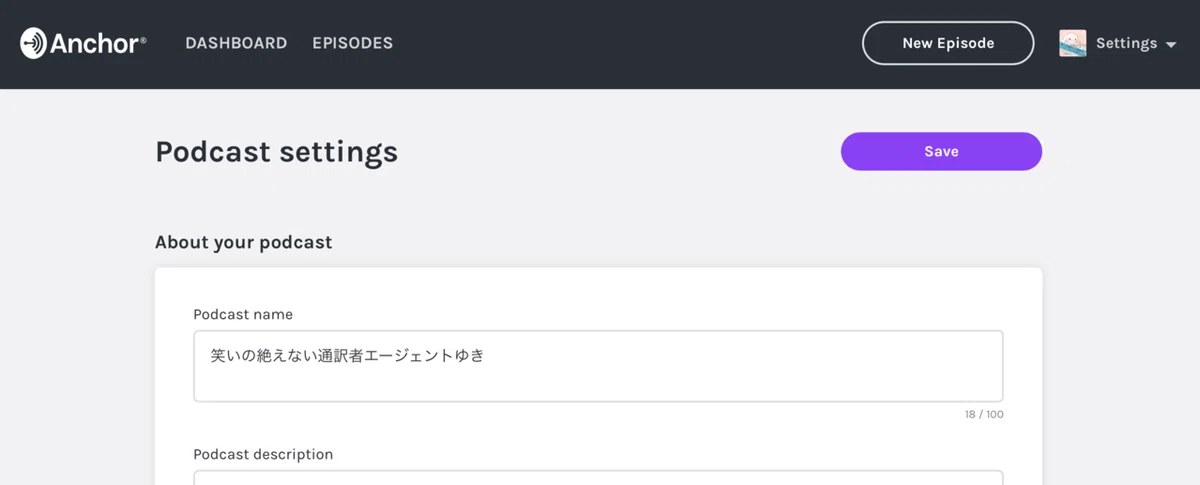Open the Settings account menu label
1200x485 pixels.
pos(1126,43)
